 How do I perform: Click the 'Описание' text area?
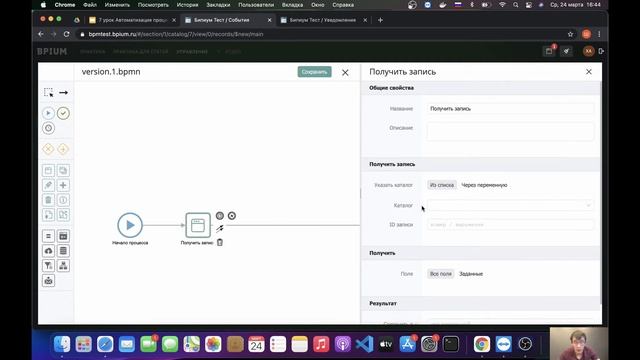(510, 131)
